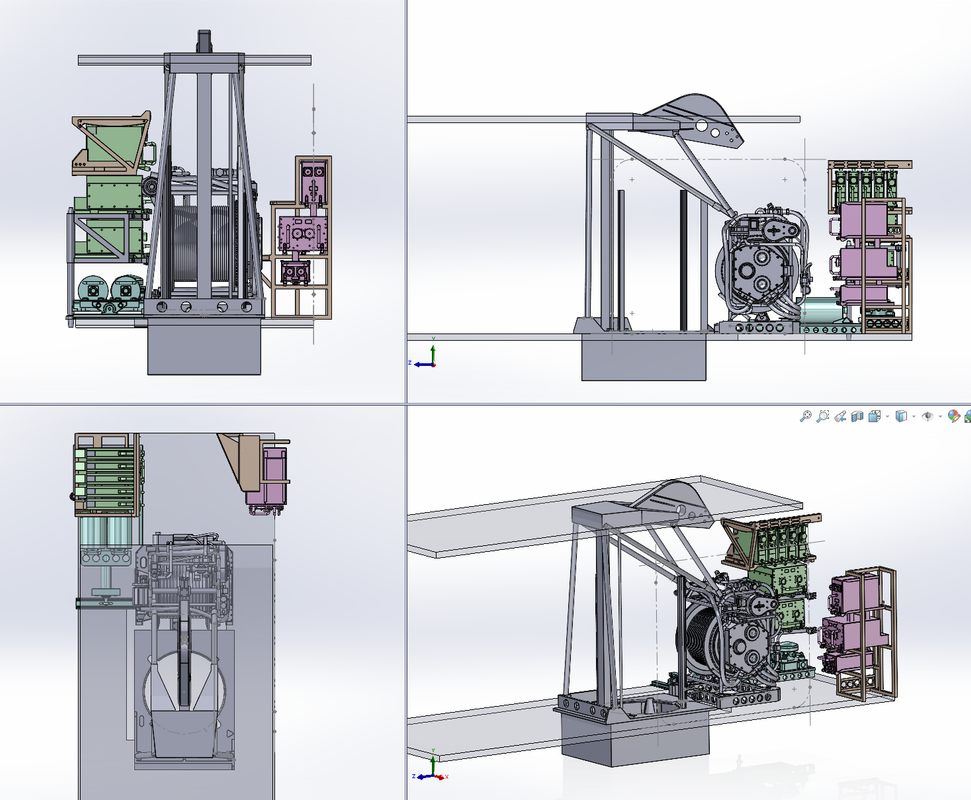Toggle the Section View tool
This screenshot has height=800, width=971.
coord(857,416)
